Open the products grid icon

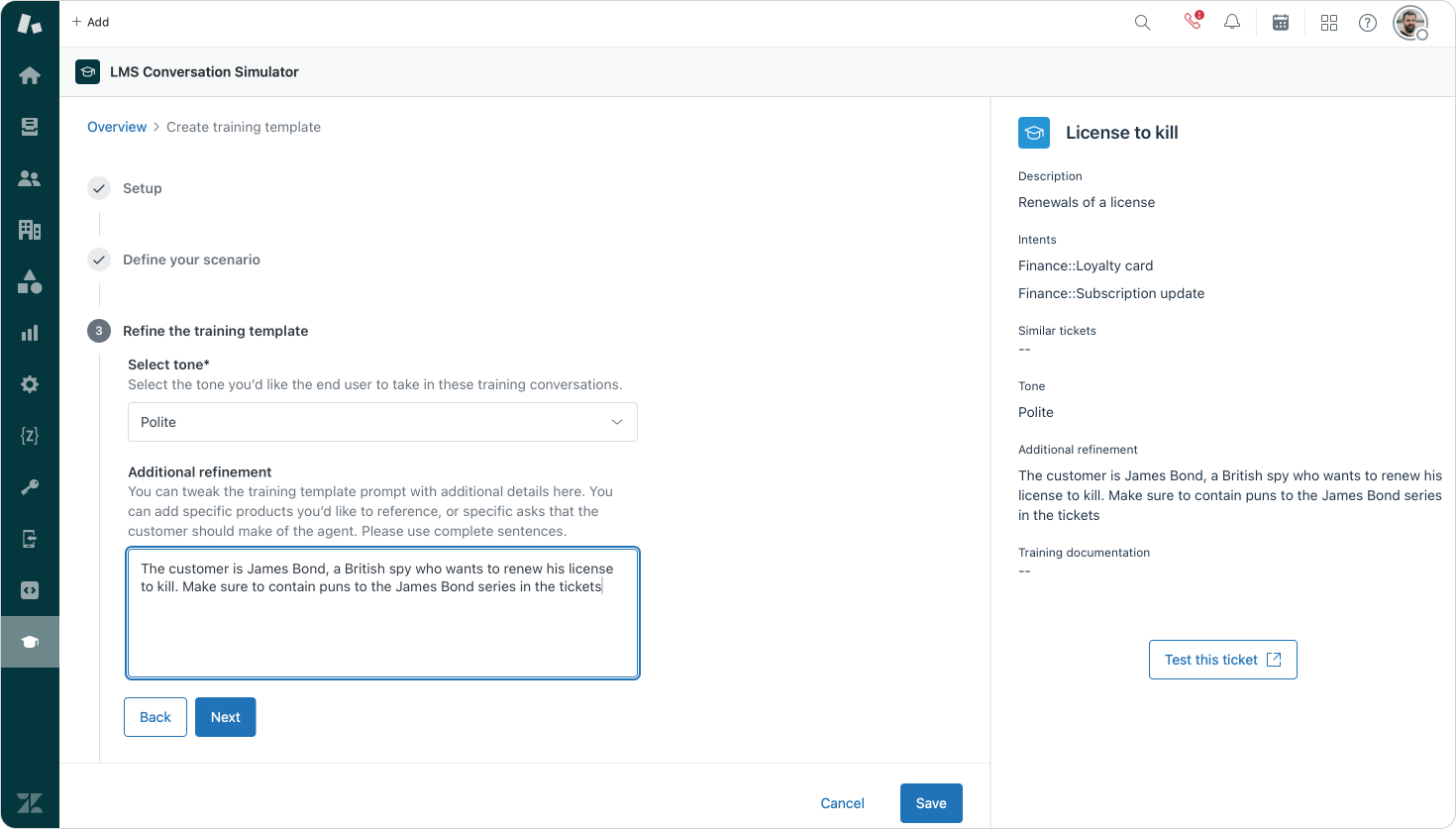click(1329, 23)
